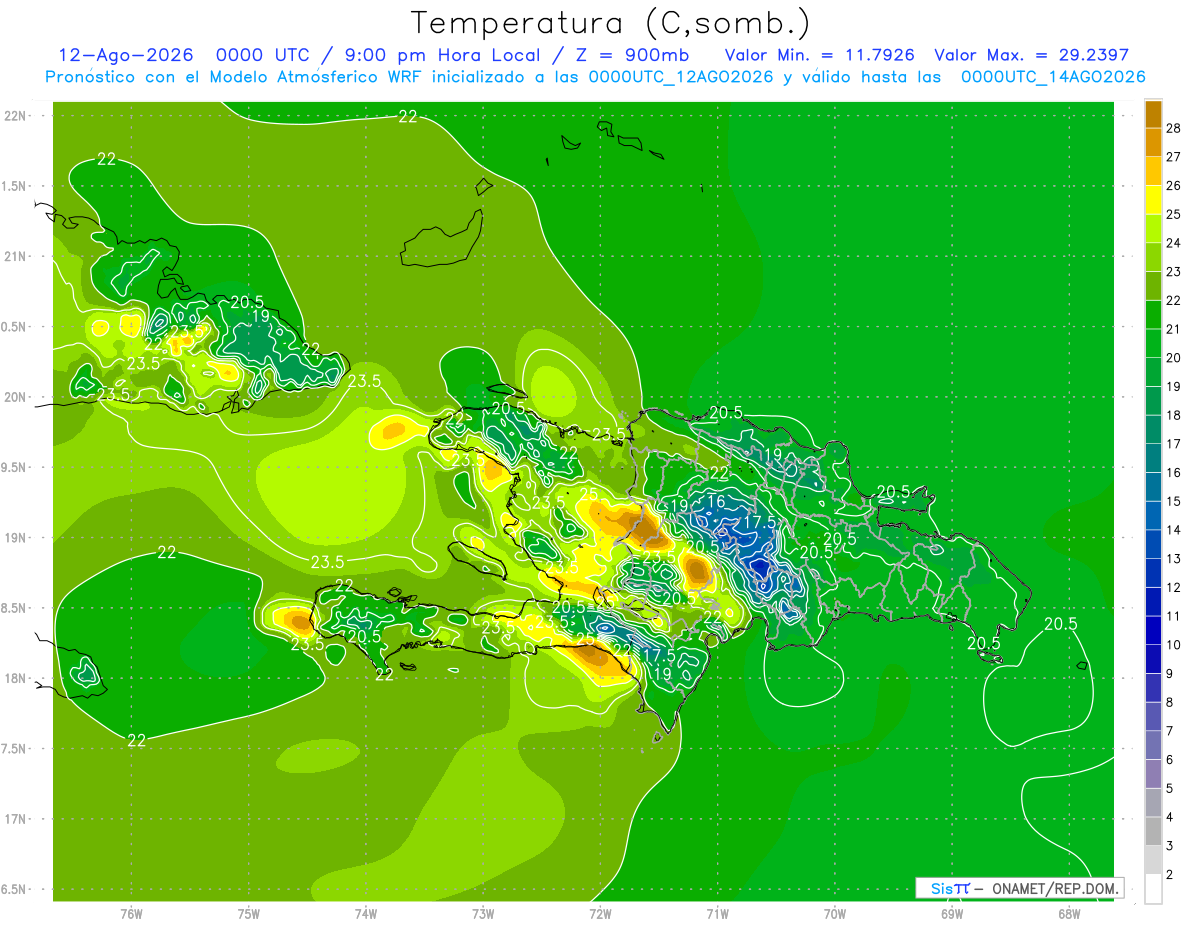Screen dimensions: 1200x927
Task: Click the clipped "7.5N" latitude label
Action: 14,749
